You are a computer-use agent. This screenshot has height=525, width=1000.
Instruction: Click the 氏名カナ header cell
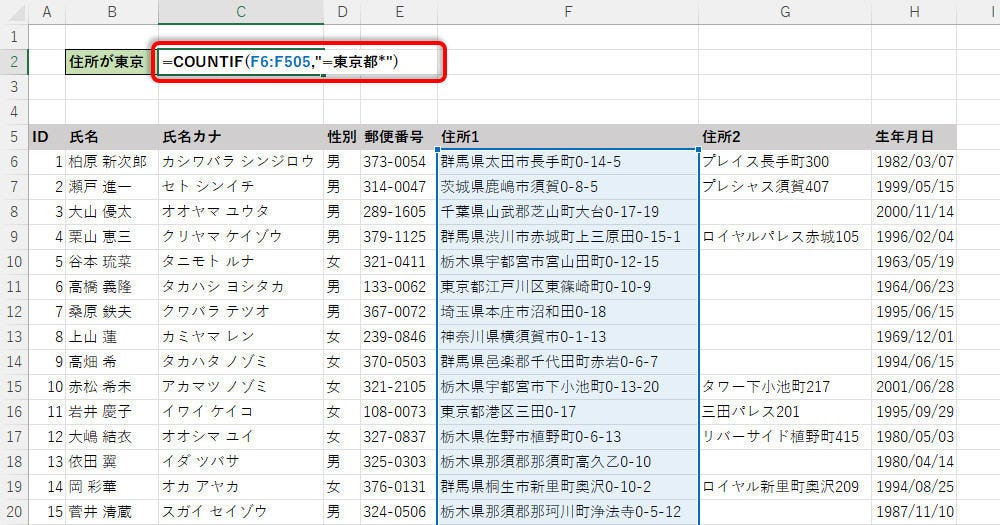click(240, 136)
